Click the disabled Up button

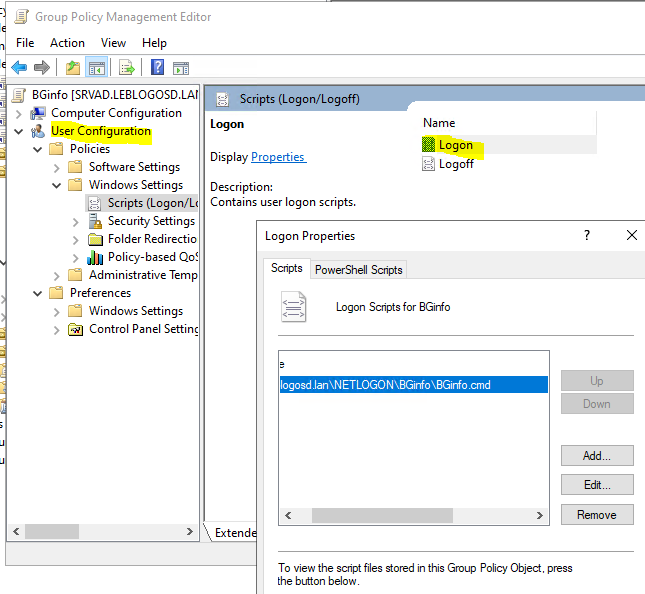tap(597, 381)
